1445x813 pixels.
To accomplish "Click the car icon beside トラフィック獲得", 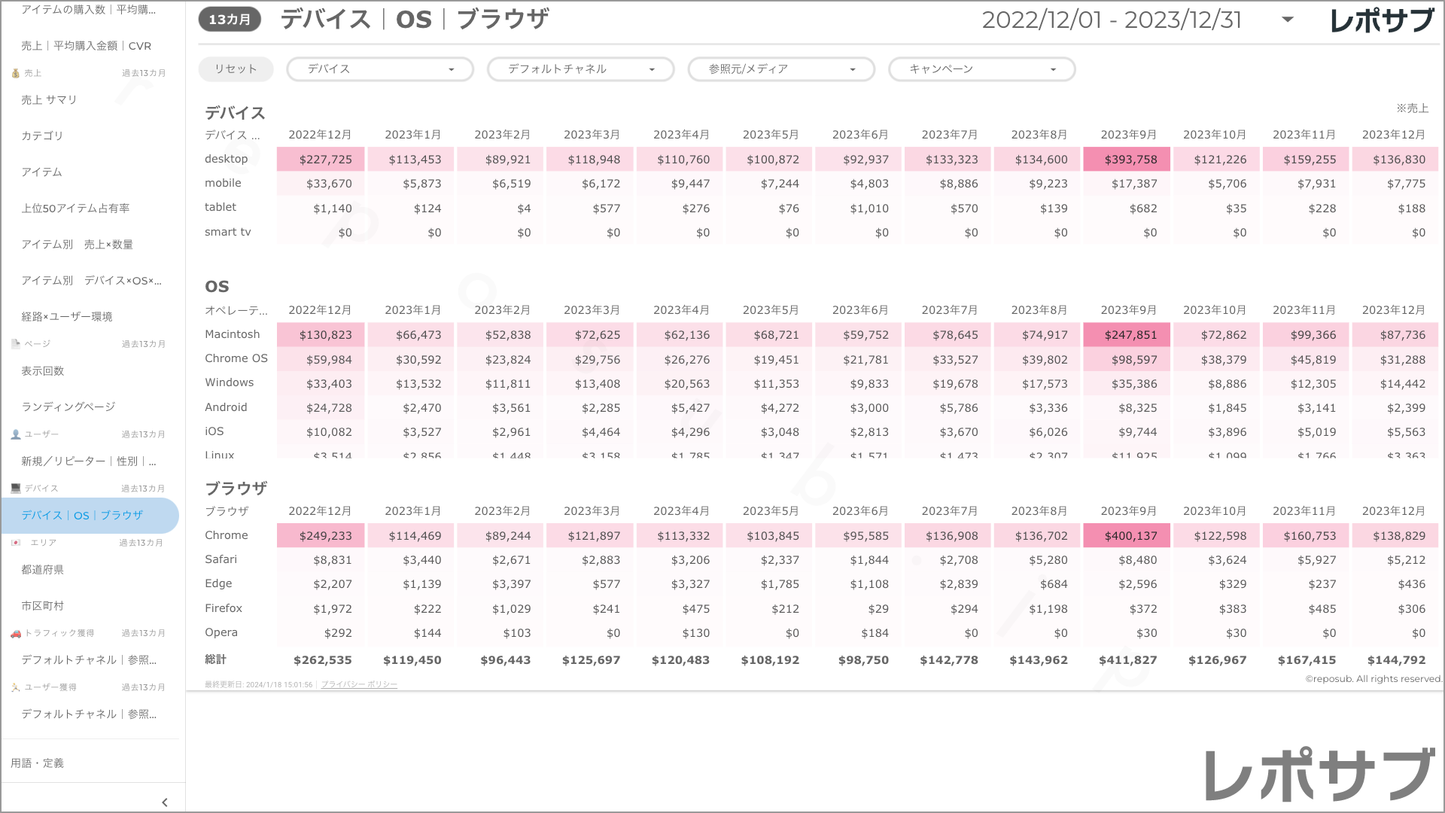I will (15, 634).
